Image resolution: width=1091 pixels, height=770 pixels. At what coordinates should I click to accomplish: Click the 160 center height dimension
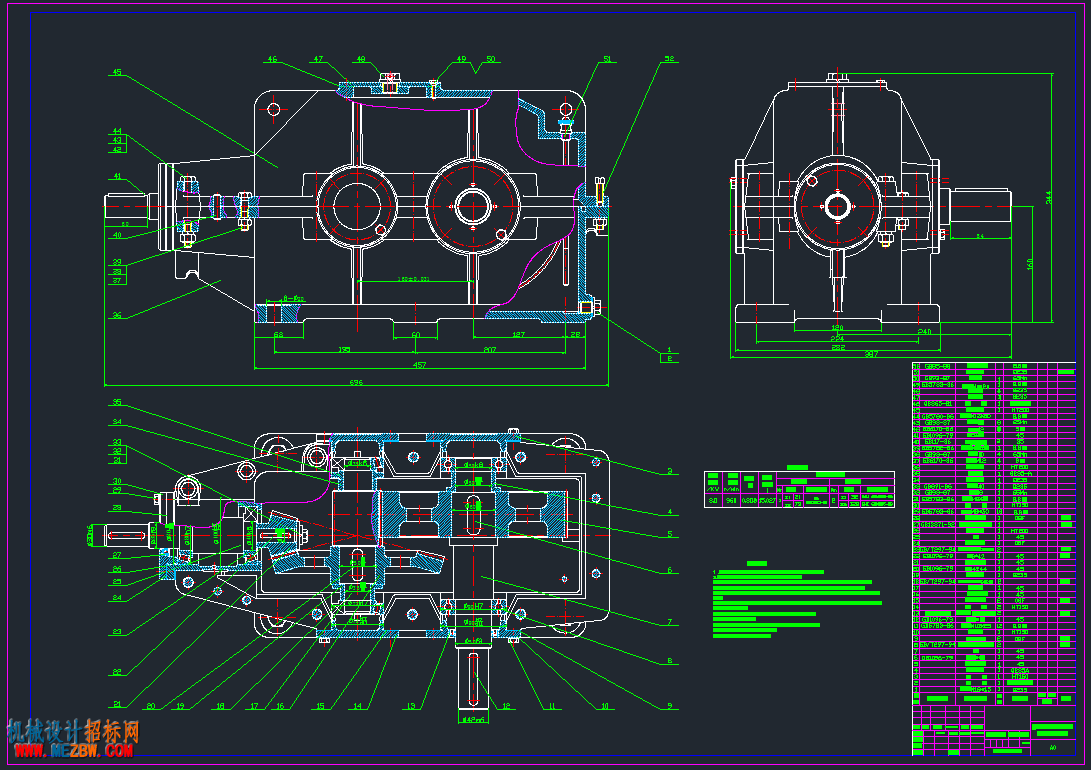tap(1030, 264)
